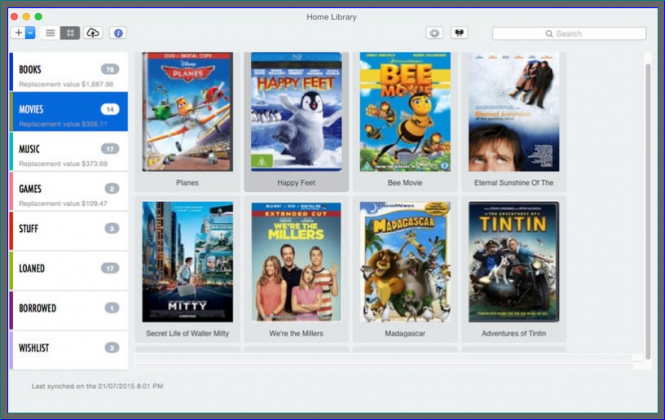
Task: Open the add item dropdown arrow
Action: coord(30,33)
